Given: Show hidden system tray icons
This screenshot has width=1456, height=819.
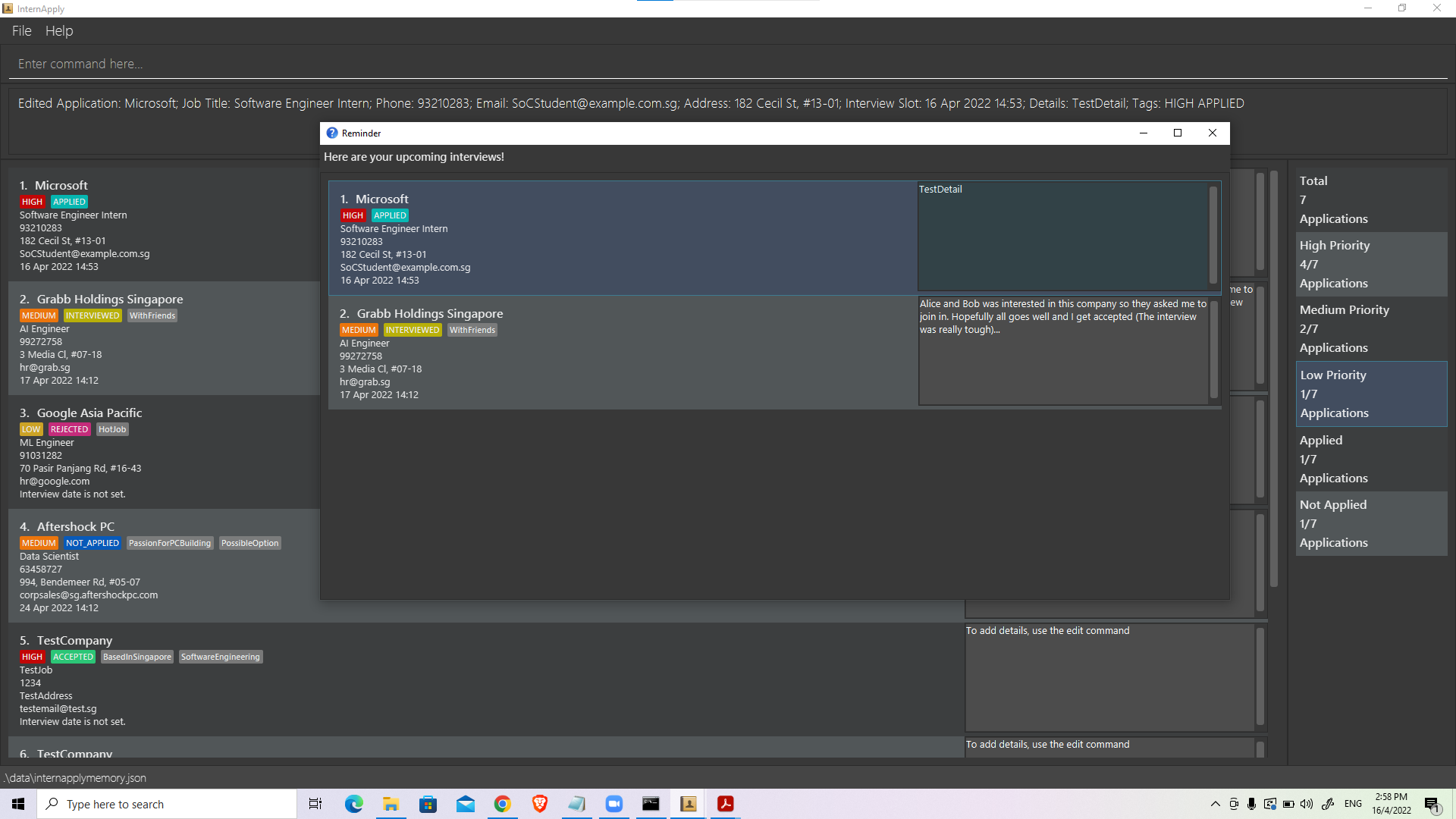Looking at the screenshot, I should [1215, 804].
